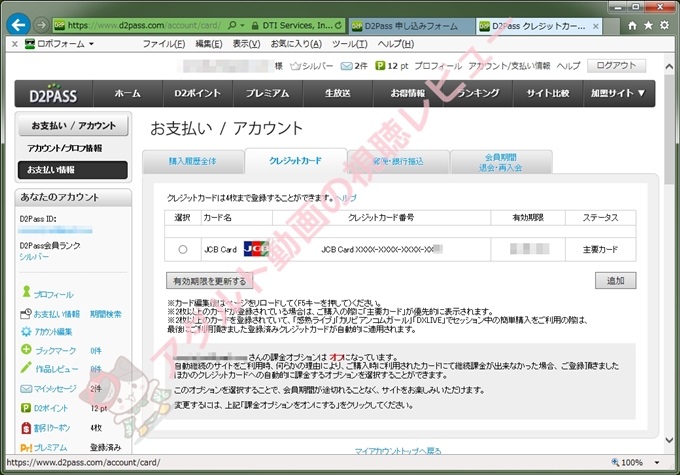Image resolution: width=680 pixels, height=475 pixels.
Task: Click ブックマーク green plus icon
Action: tap(26, 349)
